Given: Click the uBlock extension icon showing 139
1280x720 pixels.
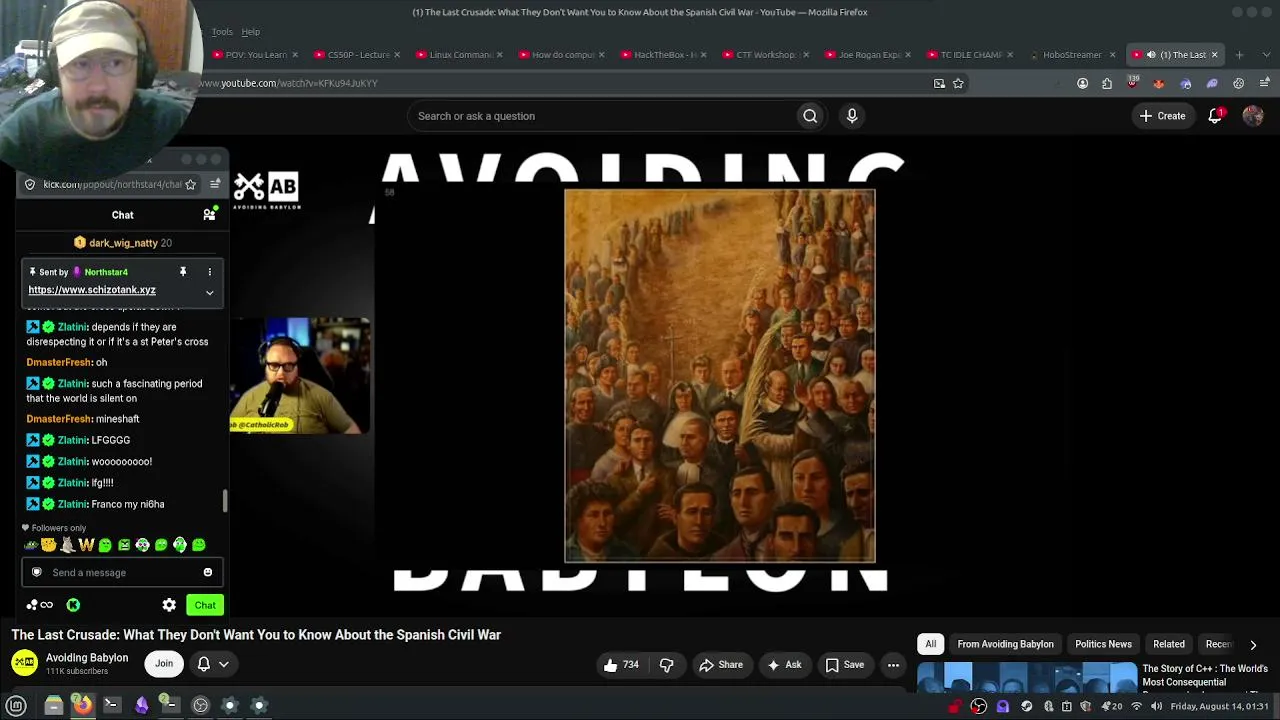Looking at the screenshot, I should (1133, 83).
